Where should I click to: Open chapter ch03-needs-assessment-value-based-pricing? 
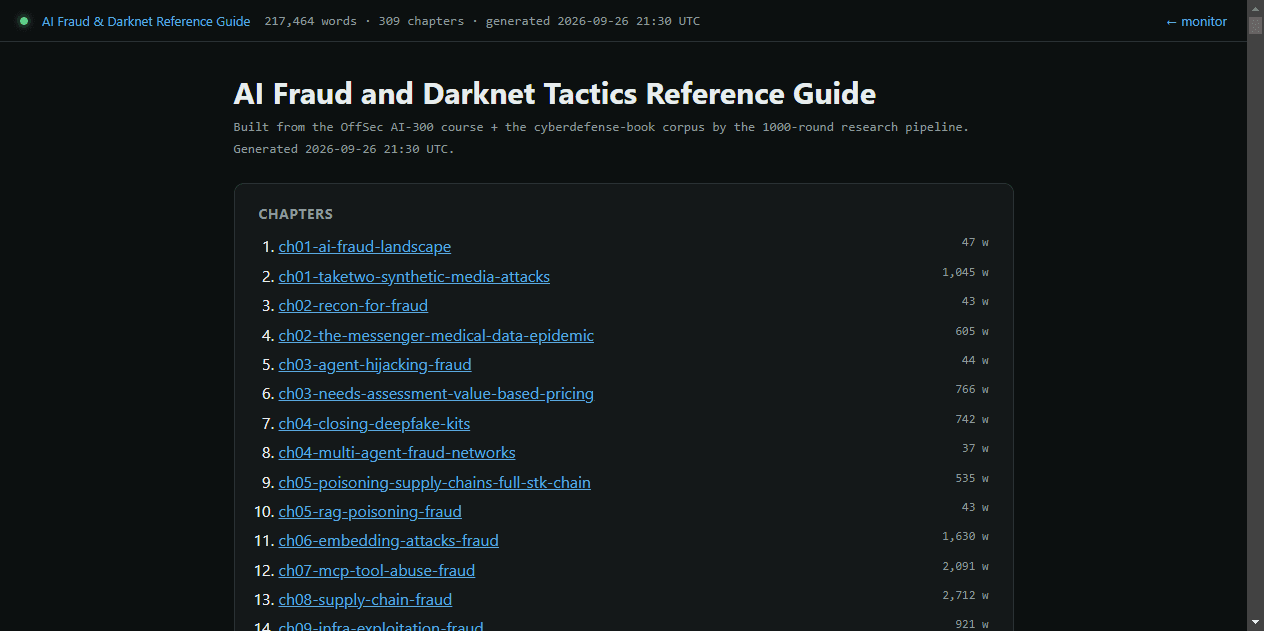point(436,394)
